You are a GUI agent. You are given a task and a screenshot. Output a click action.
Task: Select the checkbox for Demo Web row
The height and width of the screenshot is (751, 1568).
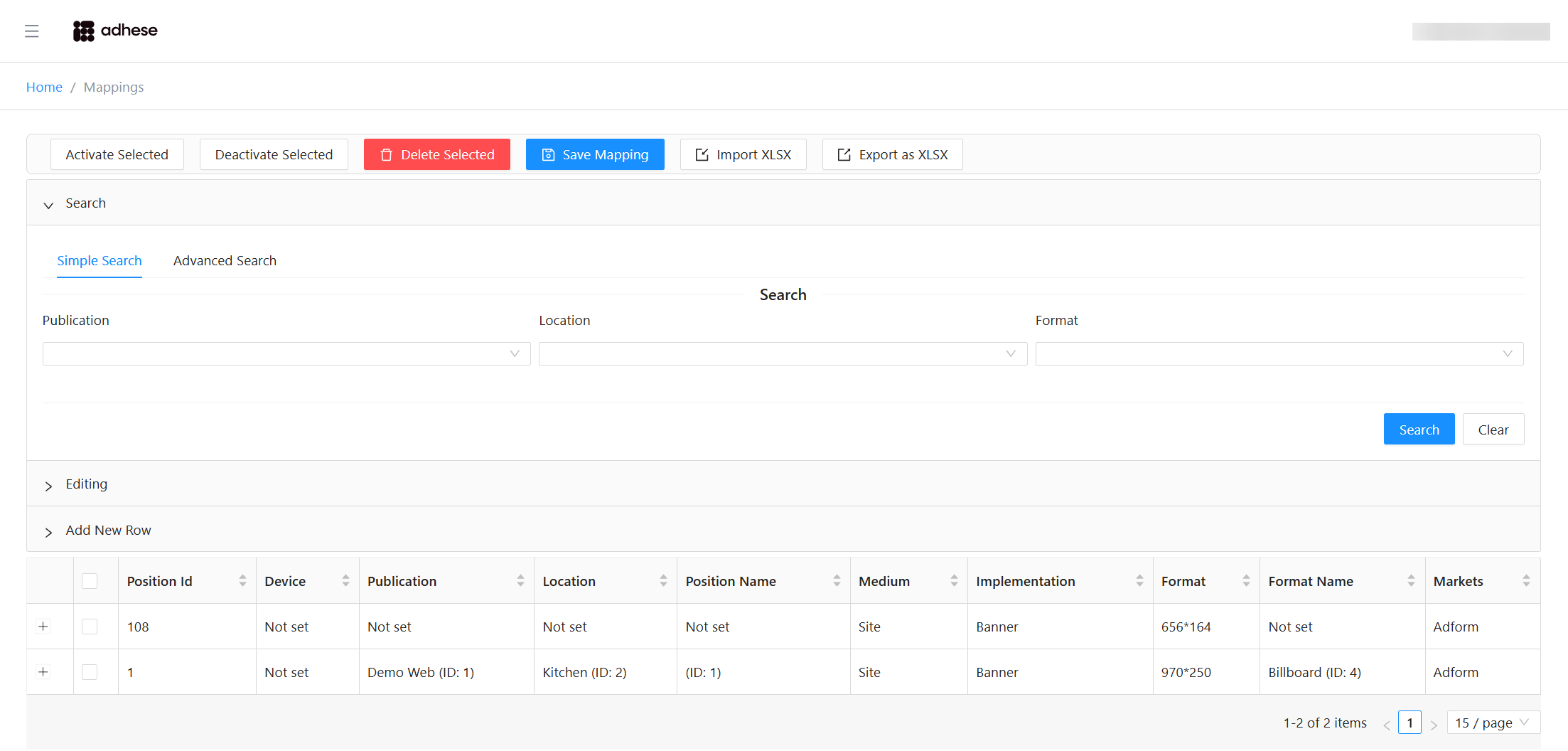90,672
